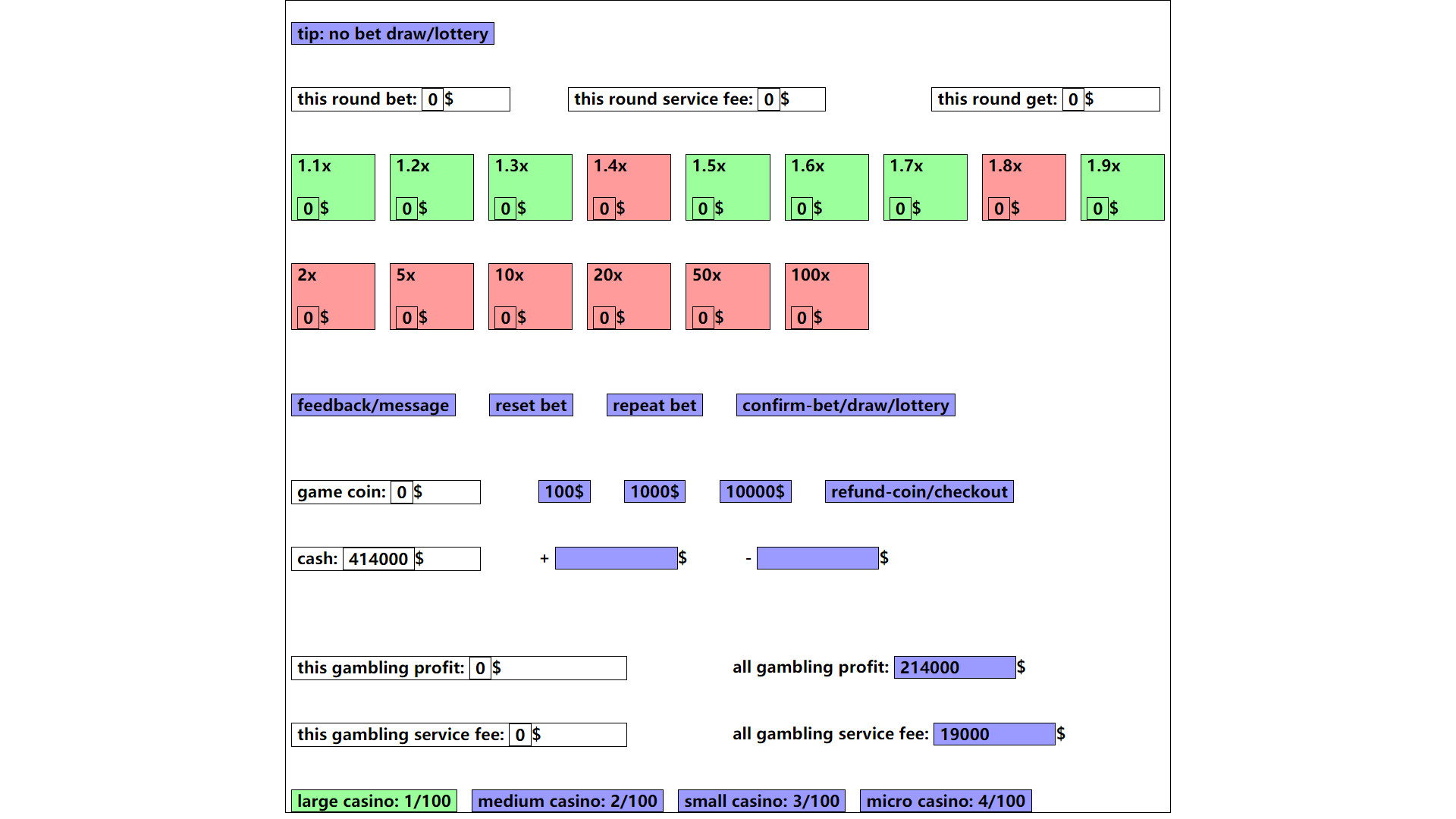Open the feedback/message panel
The height and width of the screenshot is (819, 1456).
click(373, 405)
